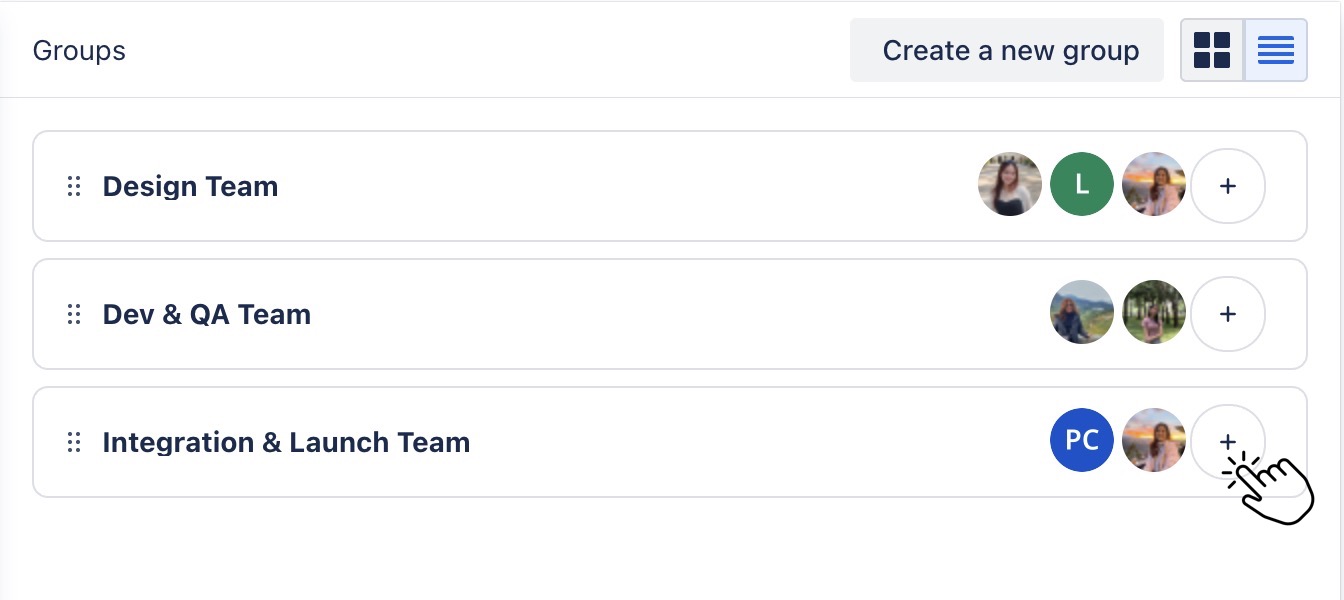Viewport: 1344px width, 600px height.
Task: Switch to grid view of groups
Action: point(1212,49)
